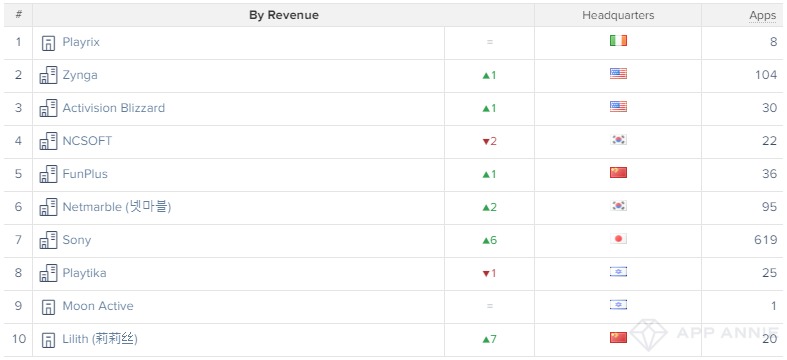Sort by the Apps column header
The height and width of the screenshot is (360, 787).
[x=762, y=16]
